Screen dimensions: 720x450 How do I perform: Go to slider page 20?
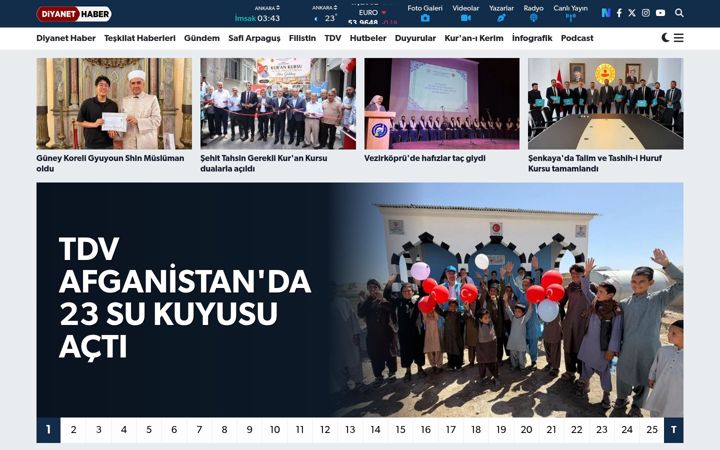point(526,430)
